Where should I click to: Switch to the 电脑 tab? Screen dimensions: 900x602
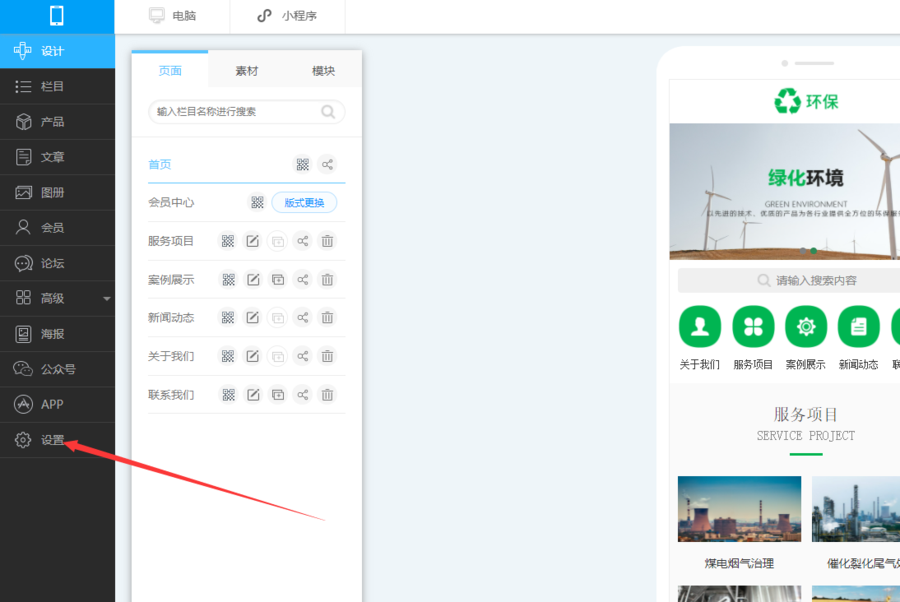tap(172, 15)
